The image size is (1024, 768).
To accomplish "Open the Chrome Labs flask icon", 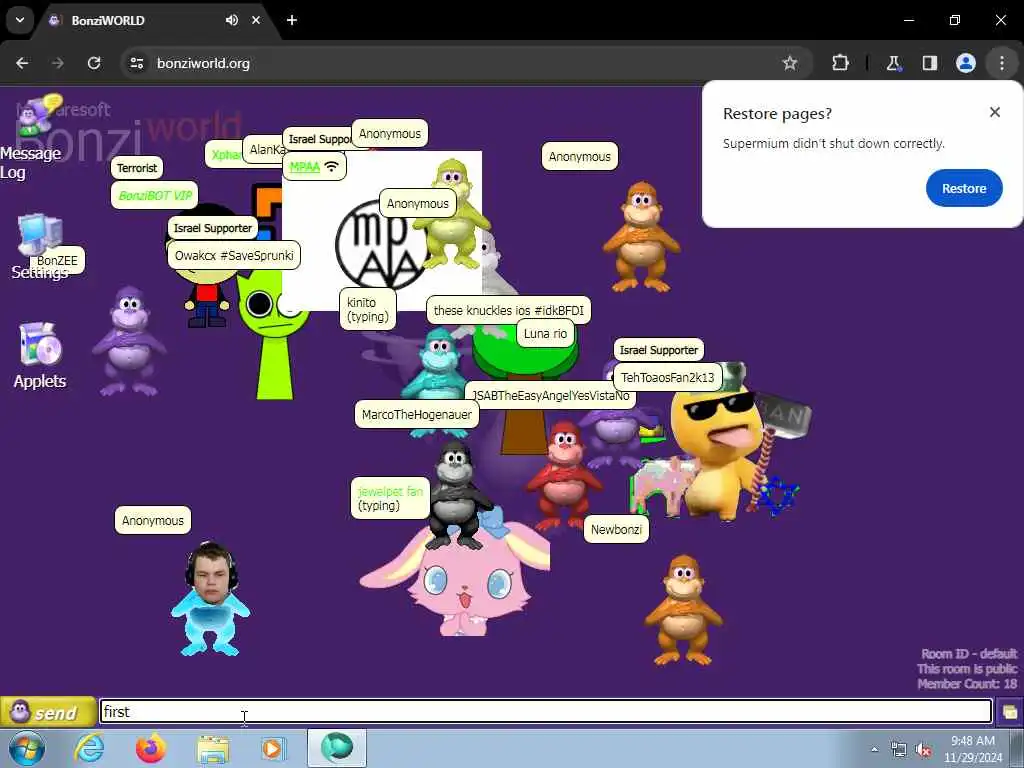I will tap(893, 63).
